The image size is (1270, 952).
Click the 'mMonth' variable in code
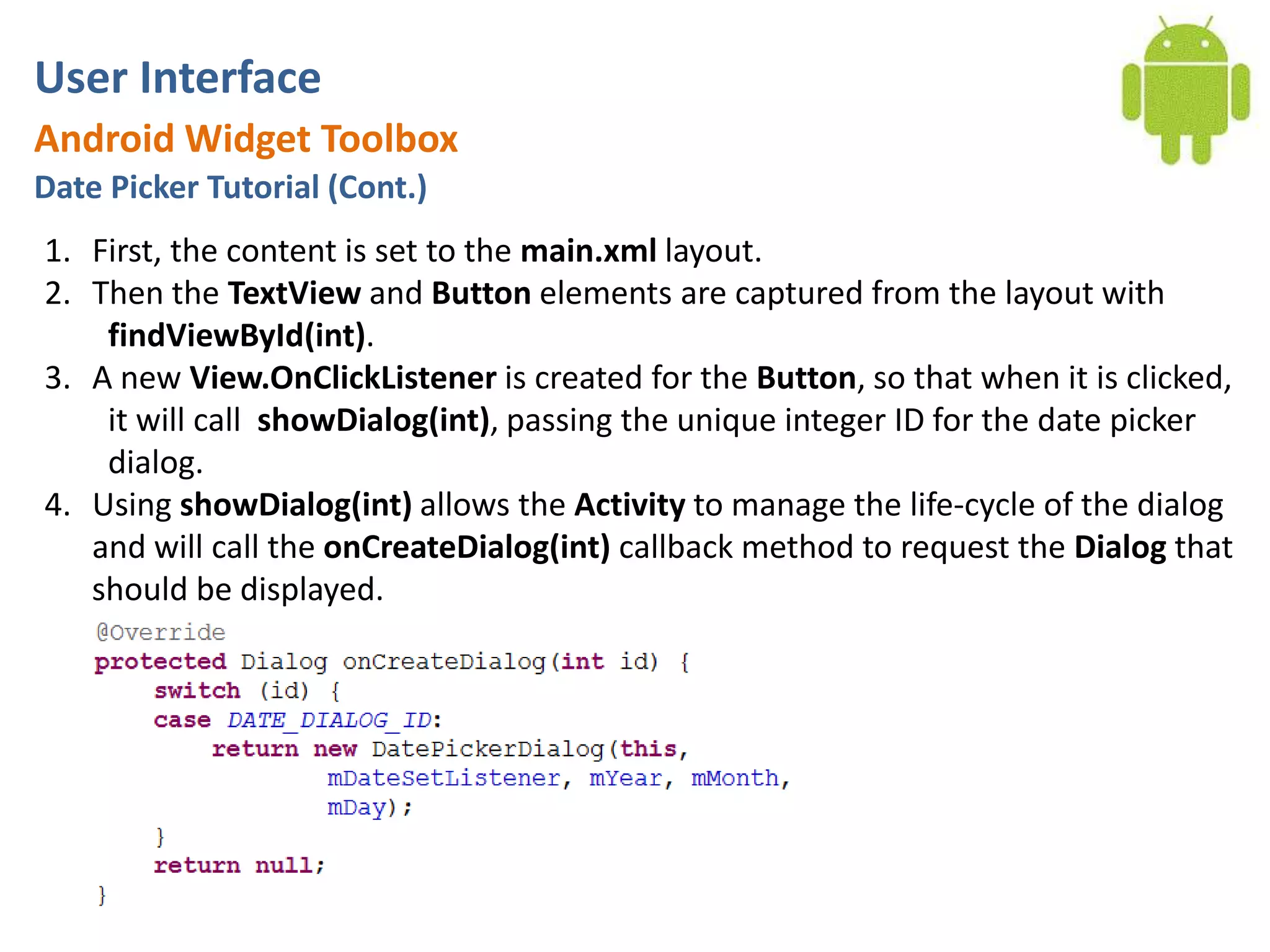click(735, 778)
